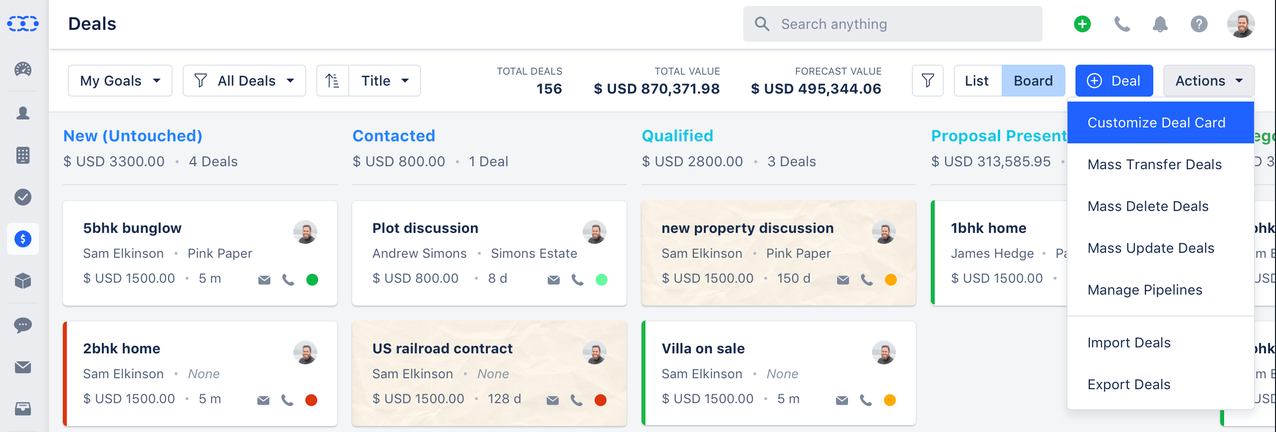Click the green quick-add plus icon
The image size is (1276, 432).
1082,24
